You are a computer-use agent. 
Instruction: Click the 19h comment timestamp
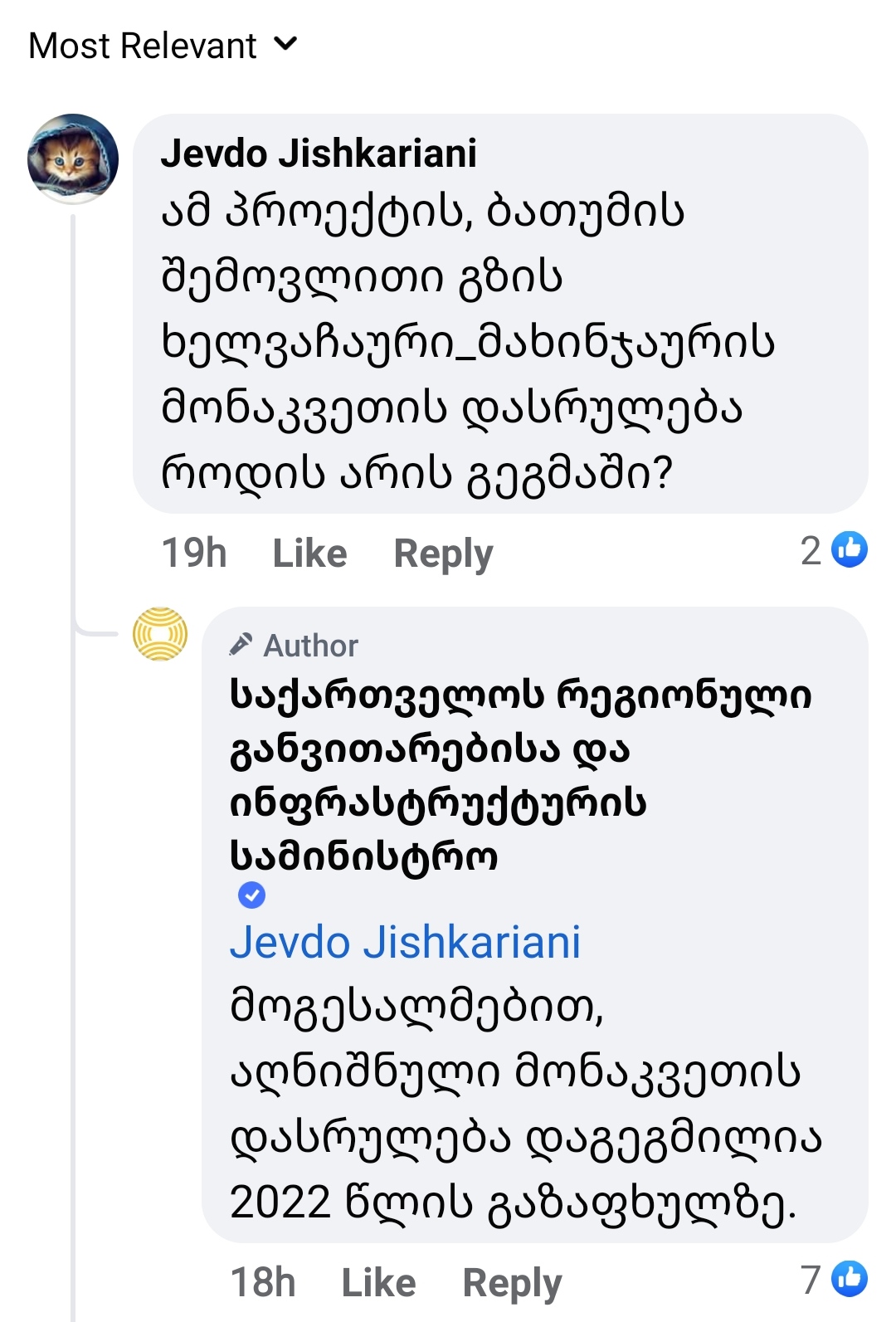pyautogui.click(x=193, y=553)
